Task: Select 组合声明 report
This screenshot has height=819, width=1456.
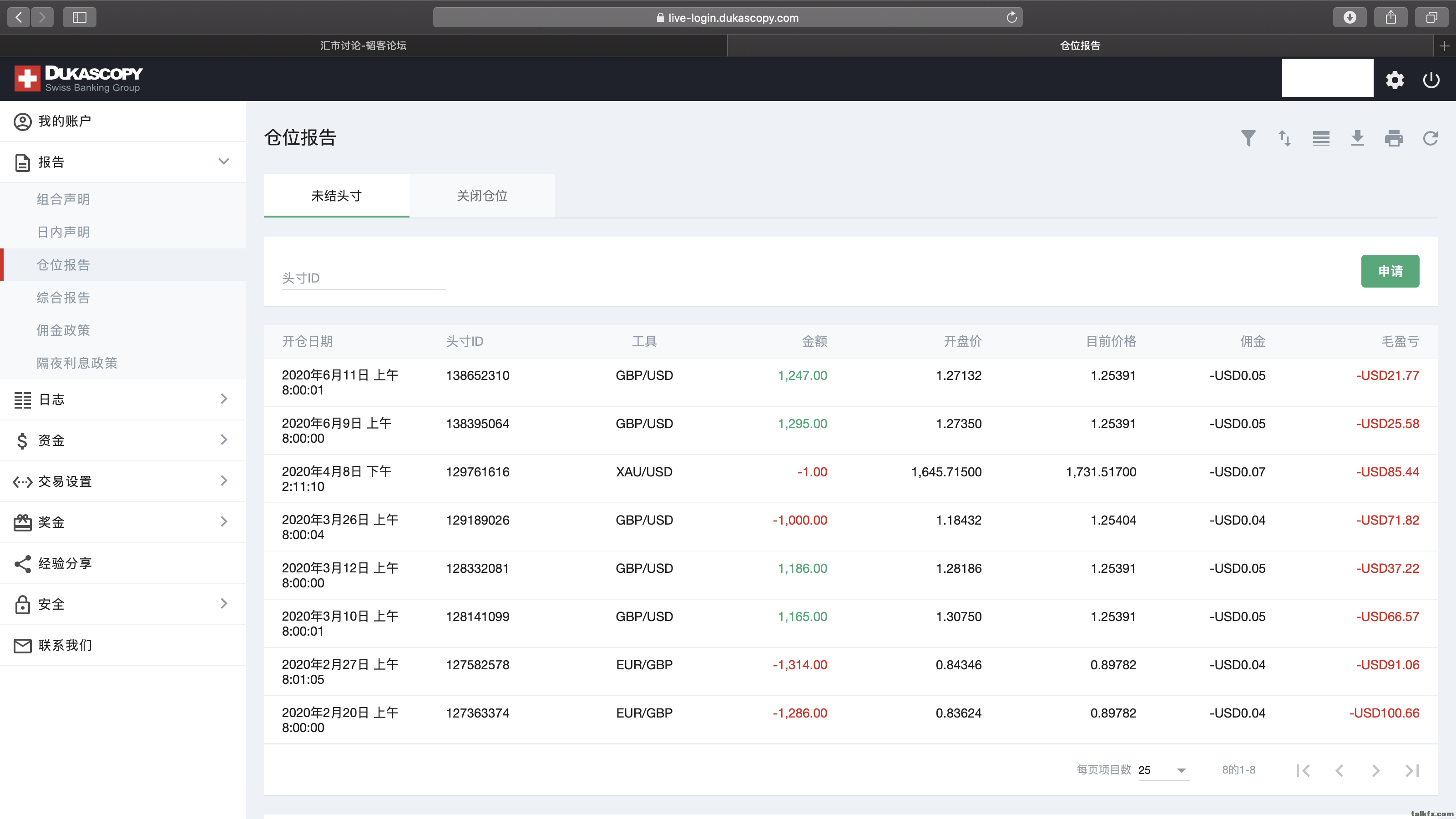Action: pyautogui.click(x=123, y=199)
